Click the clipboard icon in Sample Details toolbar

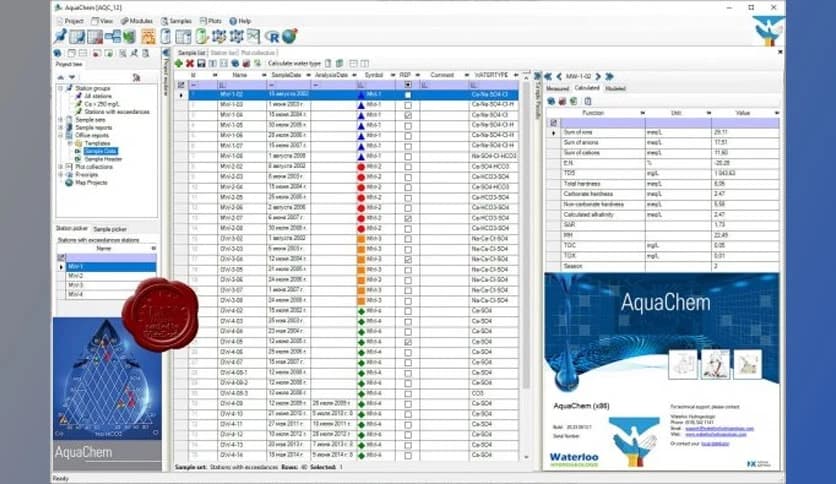(x=588, y=101)
